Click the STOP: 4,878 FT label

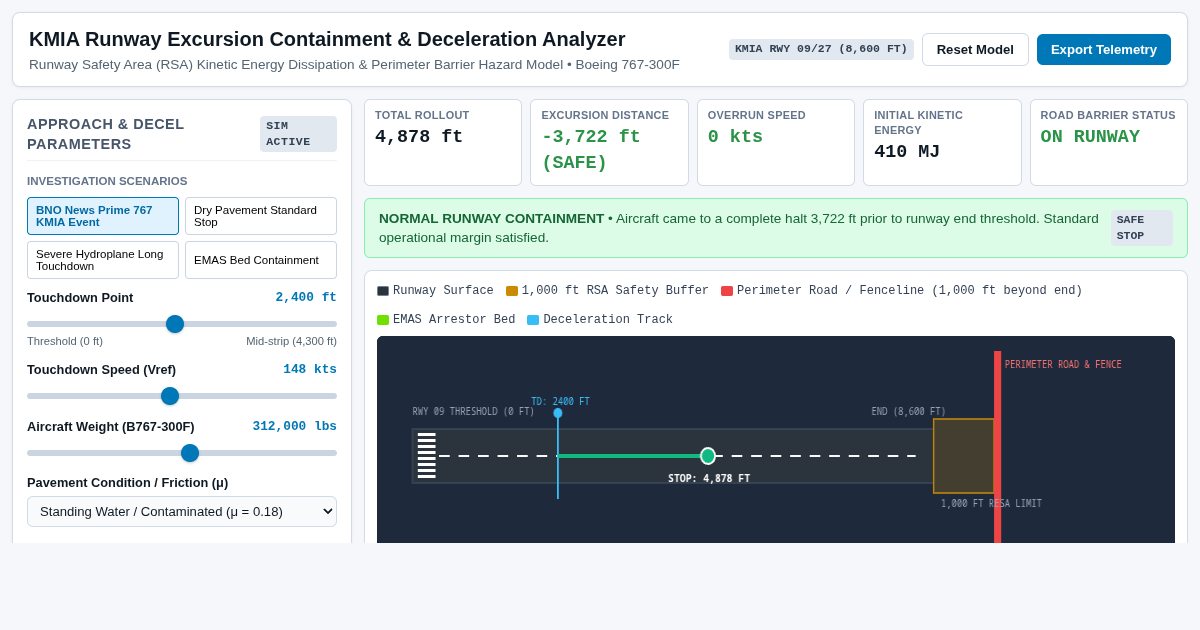point(709,479)
